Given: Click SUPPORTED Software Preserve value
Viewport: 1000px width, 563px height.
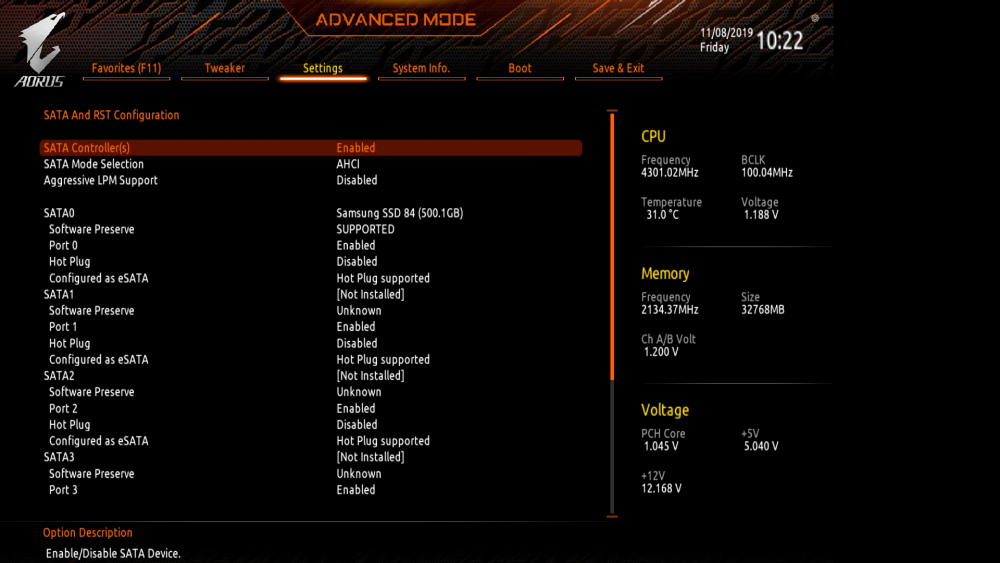Looking at the screenshot, I should [x=365, y=229].
